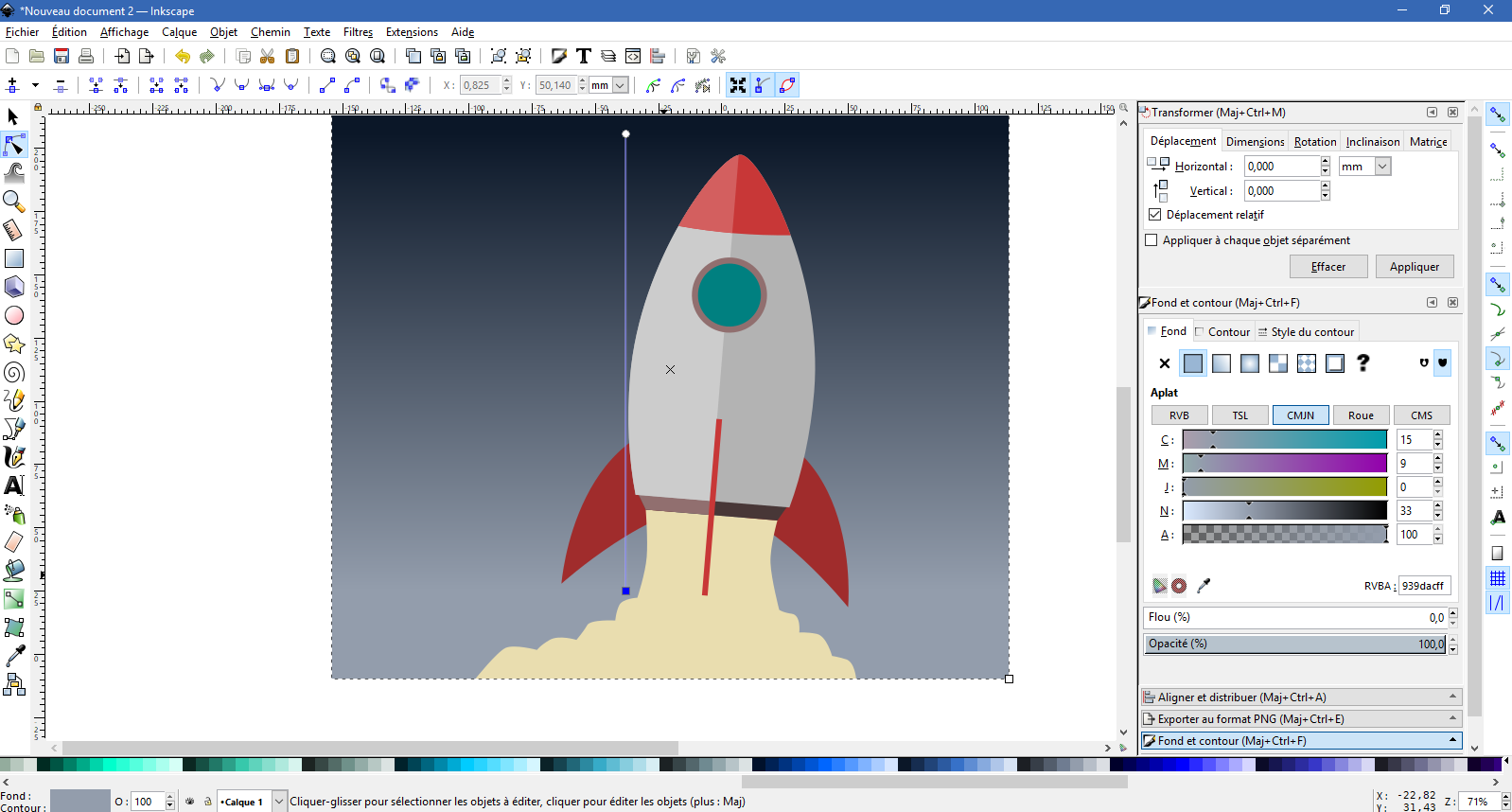This screenshot has width=1512, height=812.
Task: Select the Bezier pen tool
Action: click(x=14, y=429)
